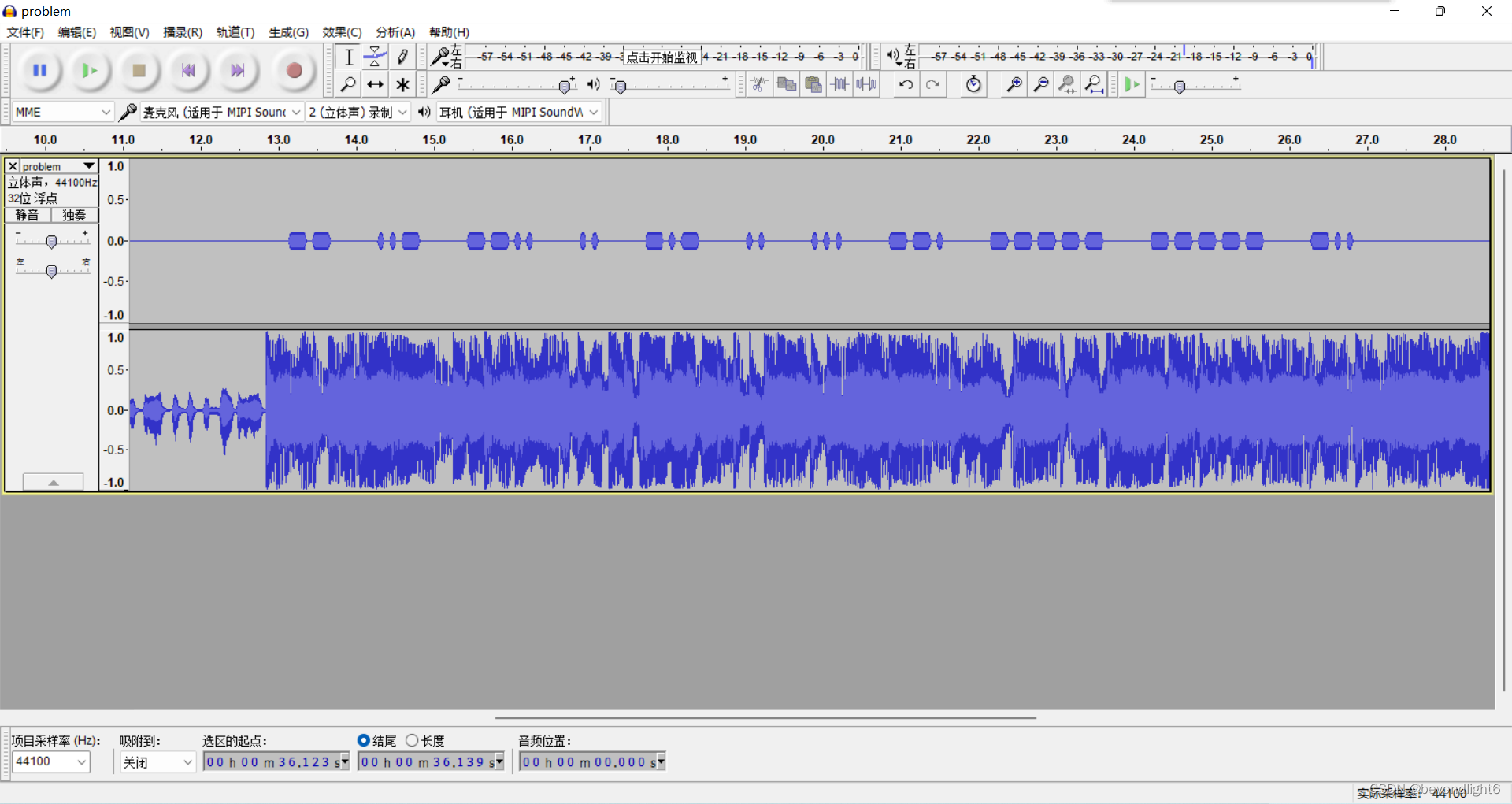The height and width of the screenshot is (804, 1512).
Task: Select the Envelope tool
Action: [x=376, y=57]
